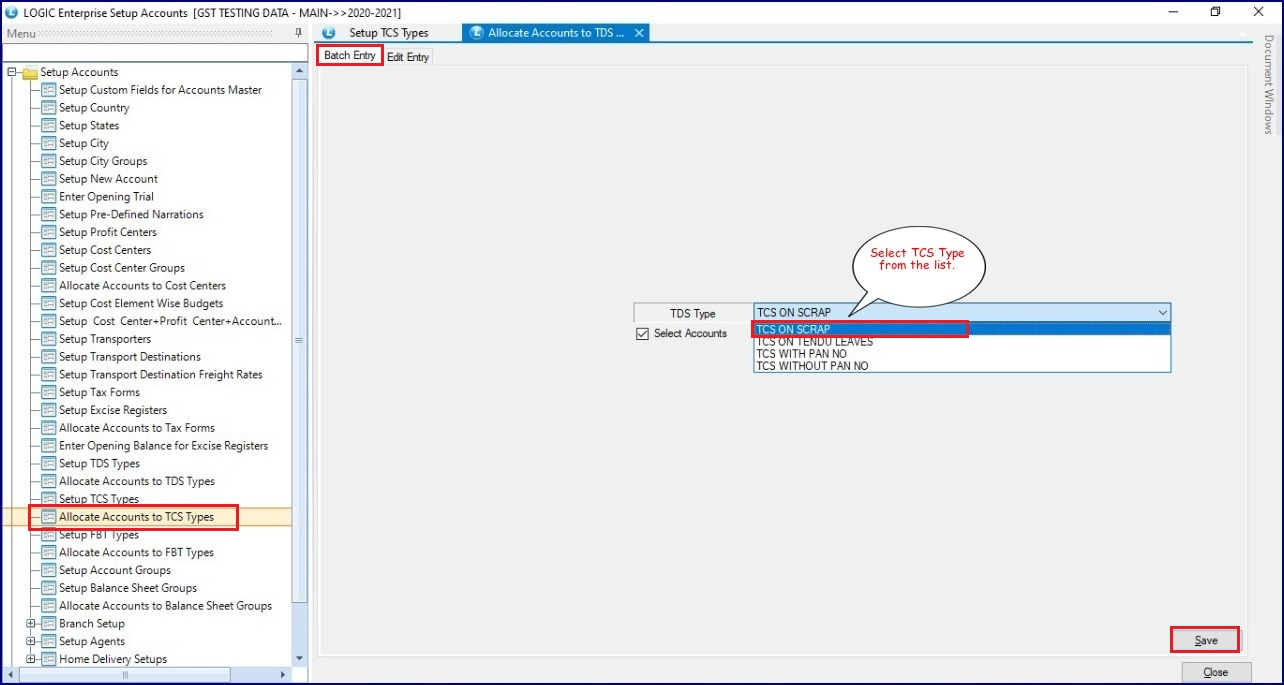Click the menu search input field
1284x685 pixels.
click(150, 52)
